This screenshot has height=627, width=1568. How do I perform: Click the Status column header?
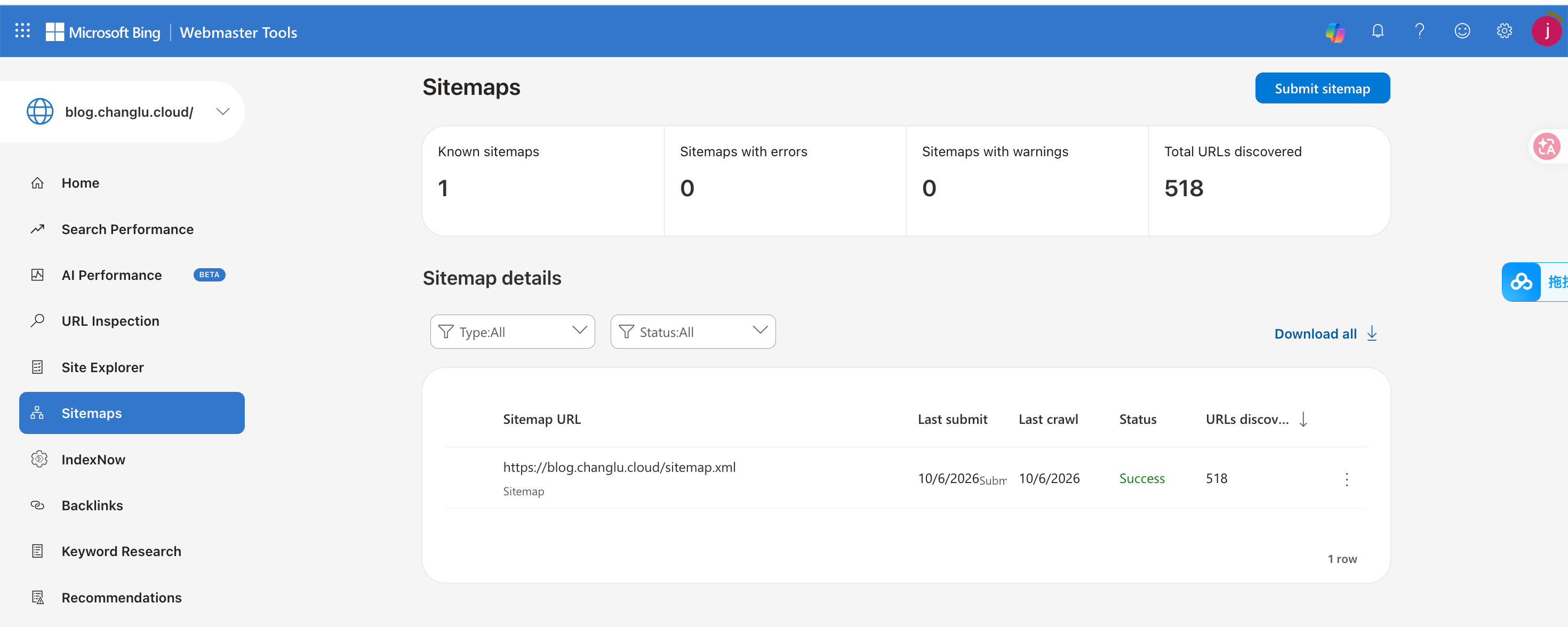pos(1138,419)
